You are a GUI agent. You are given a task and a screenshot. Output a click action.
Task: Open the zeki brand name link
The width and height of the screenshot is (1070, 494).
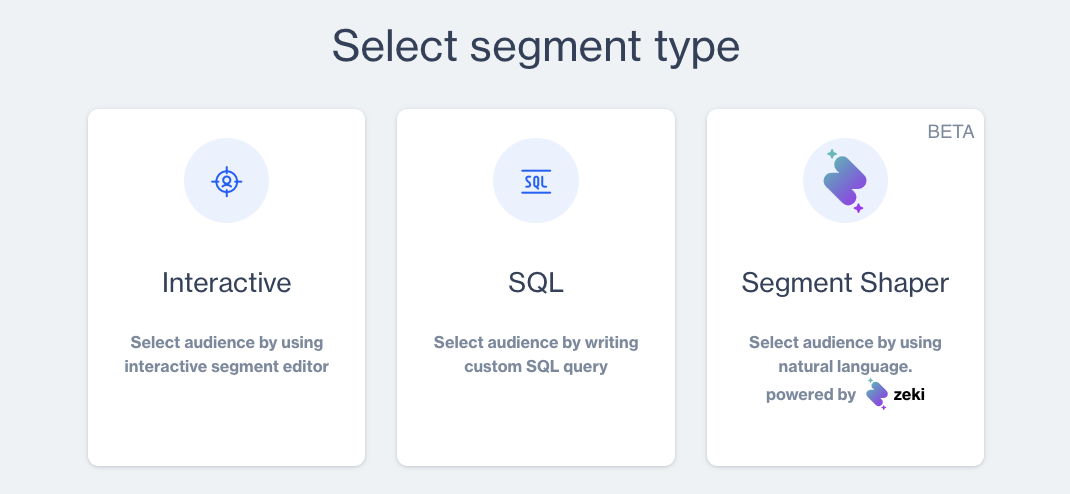coord(910,394)
